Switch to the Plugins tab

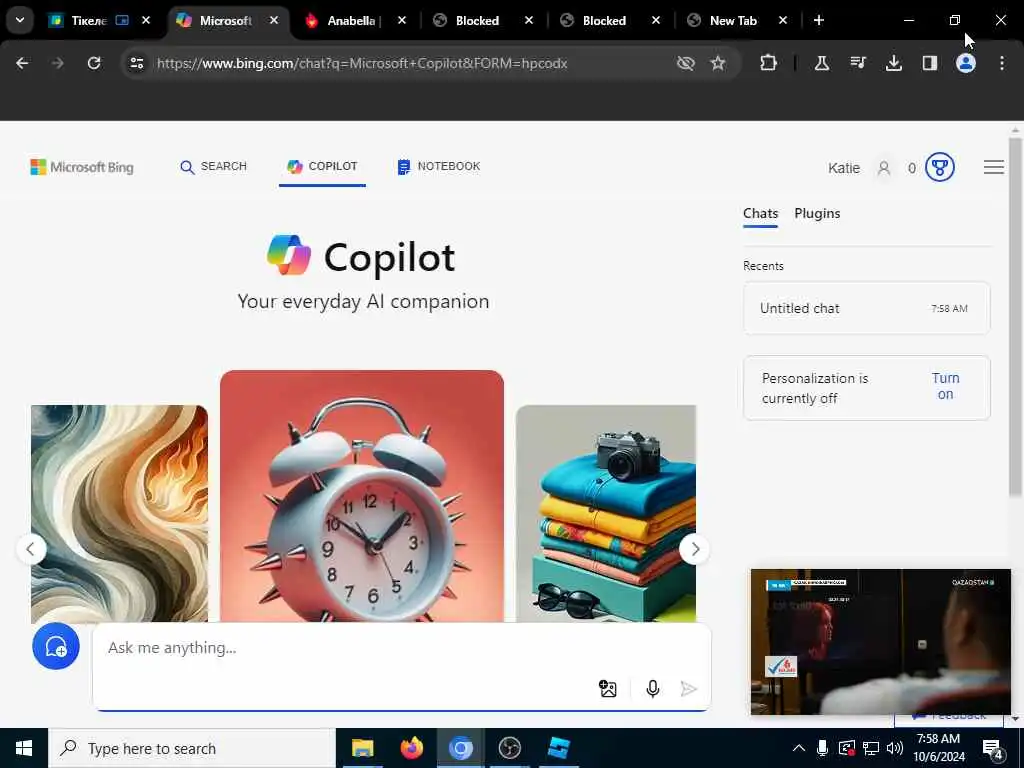coord(818,214)
